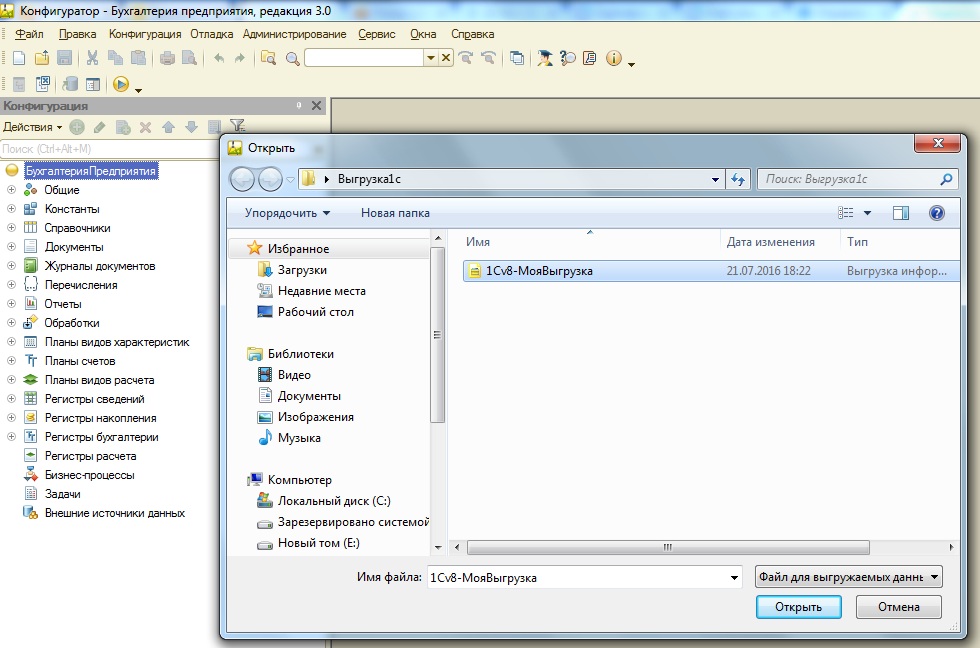Click the Copy toolbar icon
This screenshot has width=980, height=648.
point(116,58)
